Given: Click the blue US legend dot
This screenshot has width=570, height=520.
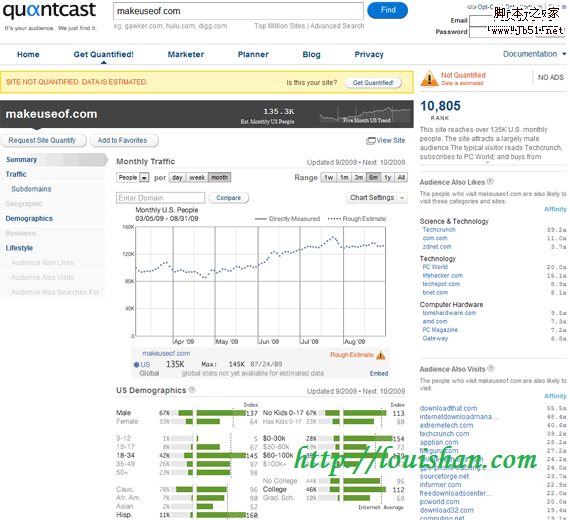Looking at the screenshot, I should pyautogui.click(x=137, y=365).
